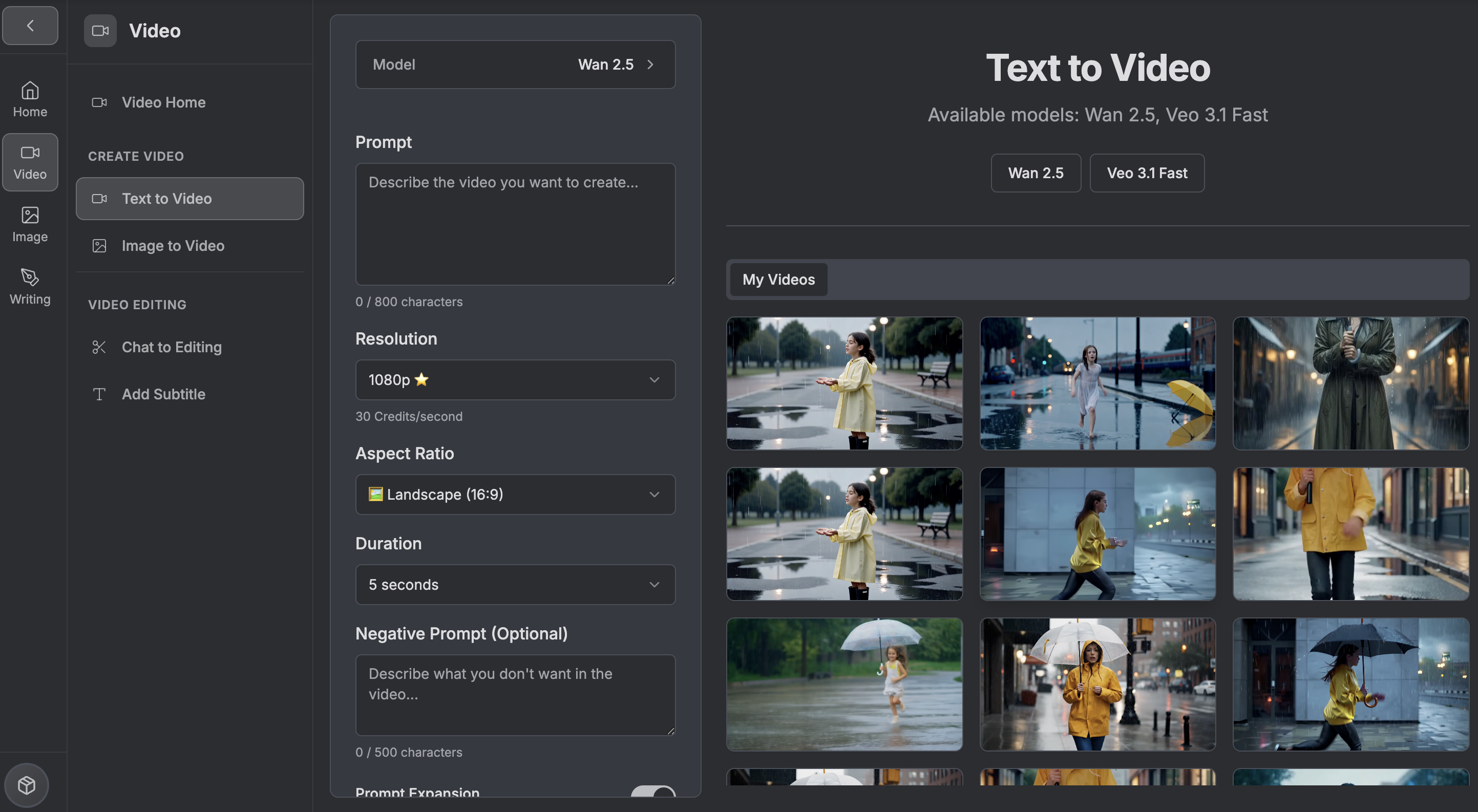Click the Prompt text area to describe a video
Viewport: 1478px width, 812px height.
pyautogui.click(x=515, y=224)
